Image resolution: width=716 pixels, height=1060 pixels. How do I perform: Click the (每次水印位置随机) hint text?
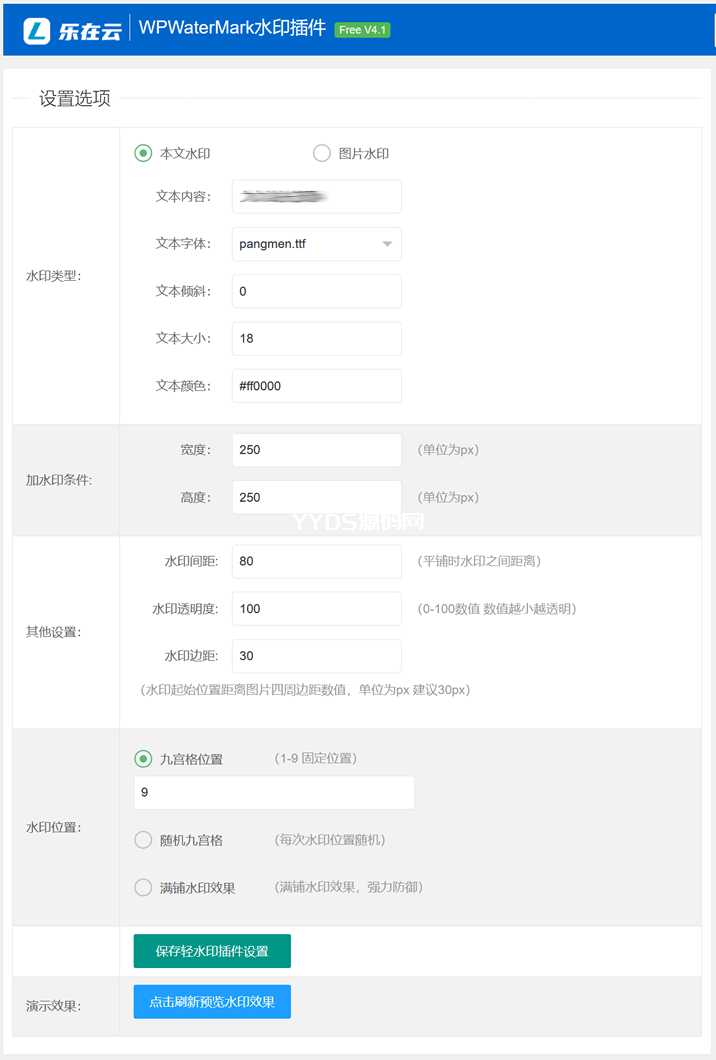click(x=330, y=840)
